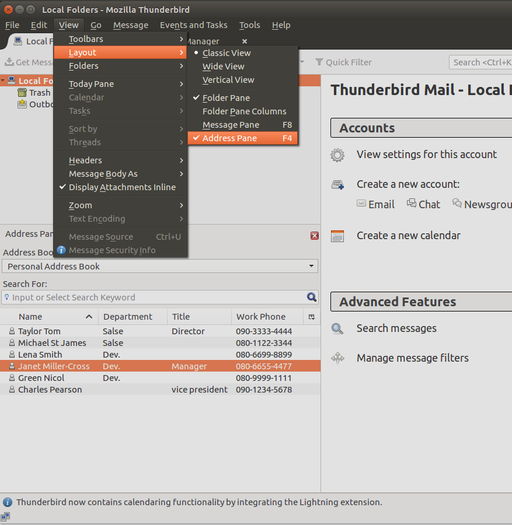512x525 pixels.
Task: Click the Manage message filters icon
Action: coord(337,358)
